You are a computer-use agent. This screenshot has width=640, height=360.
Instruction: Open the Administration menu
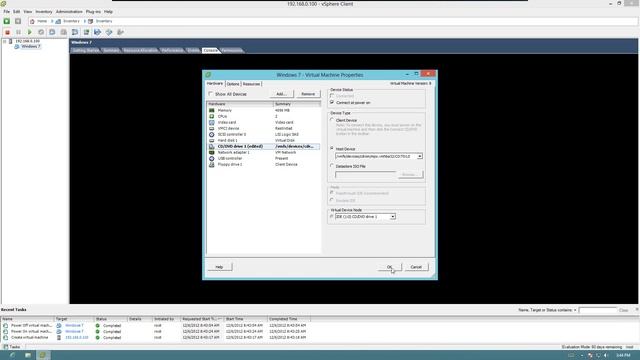pyautogui.click(x=69, y=12)
